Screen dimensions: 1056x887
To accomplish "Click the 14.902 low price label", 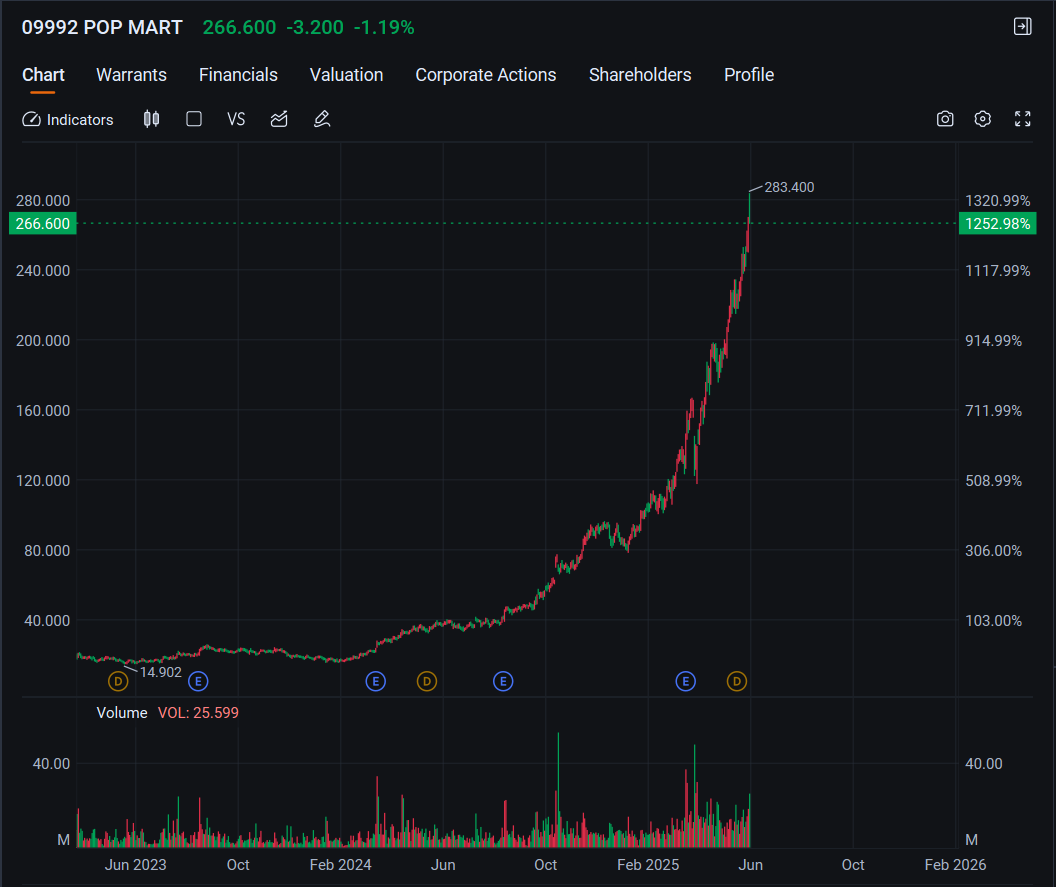I will (161, 672).
